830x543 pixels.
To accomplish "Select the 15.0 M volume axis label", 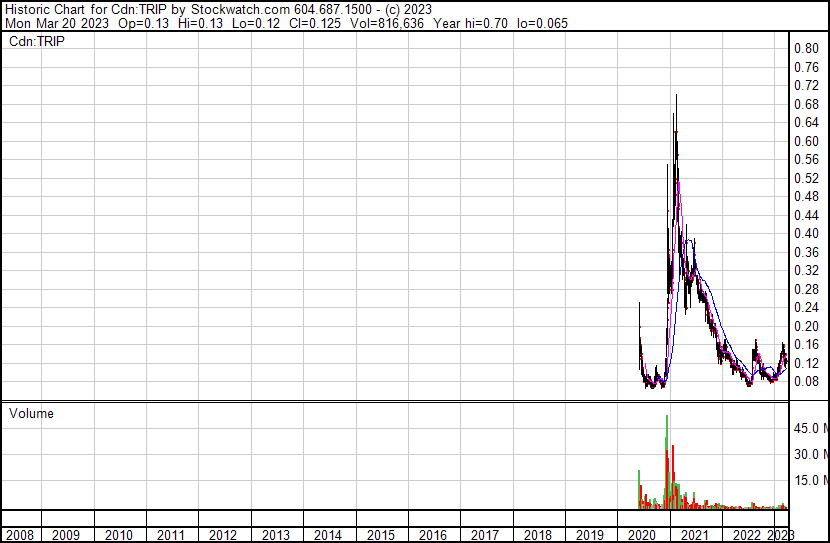I will [x=808, y=480].
